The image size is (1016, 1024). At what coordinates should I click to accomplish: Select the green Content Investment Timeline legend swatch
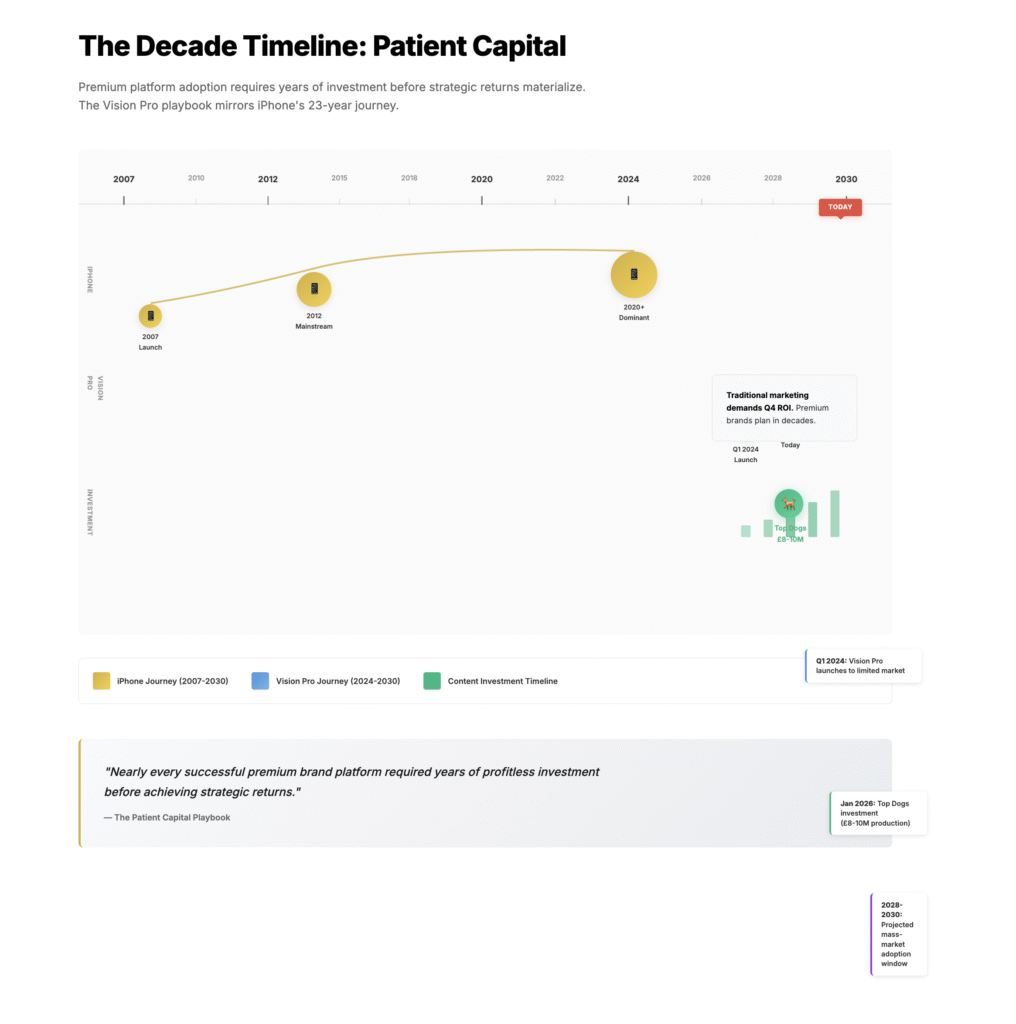pyautogui.click(x=432, y=681)
